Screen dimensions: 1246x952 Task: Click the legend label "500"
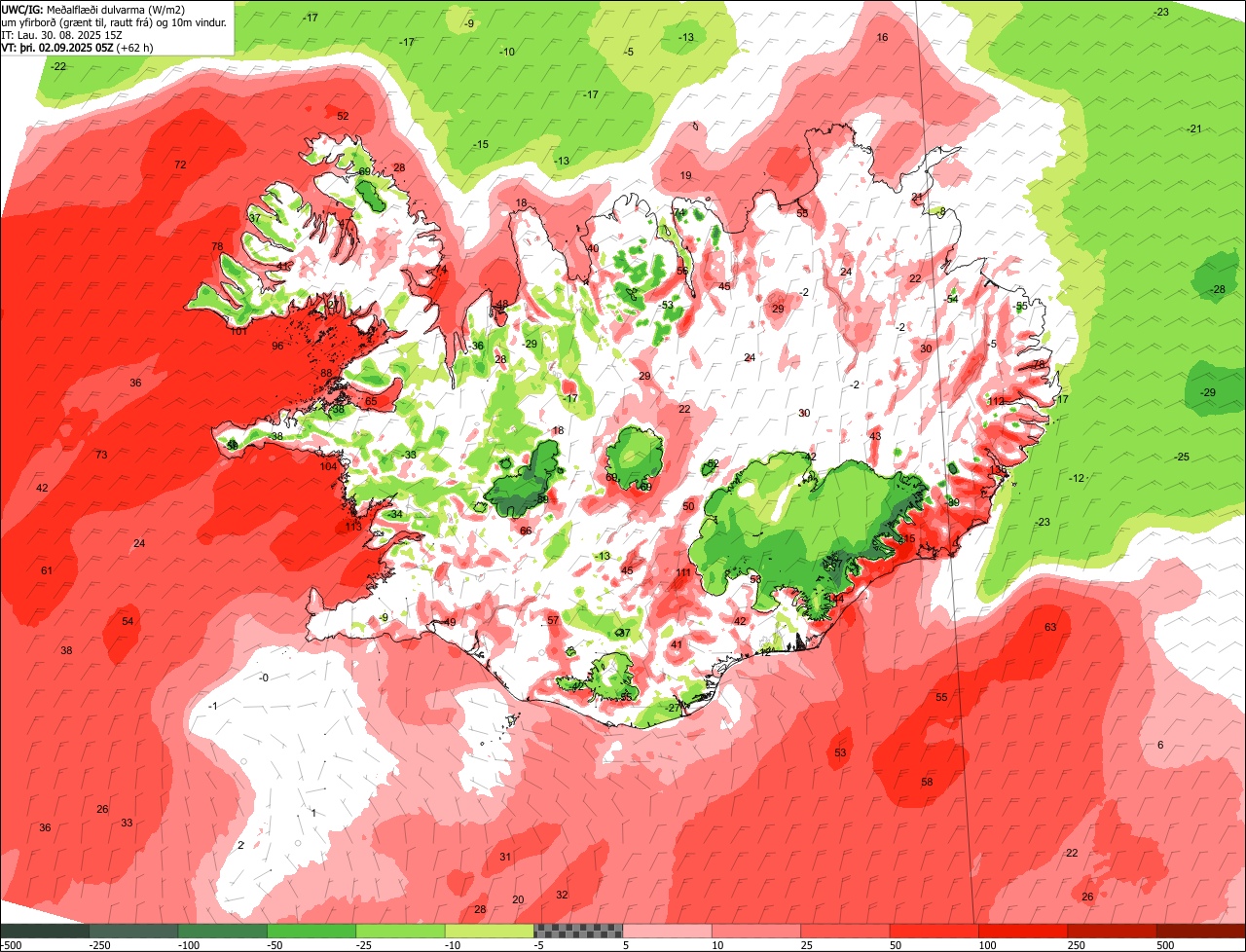tap(1166, 945)
